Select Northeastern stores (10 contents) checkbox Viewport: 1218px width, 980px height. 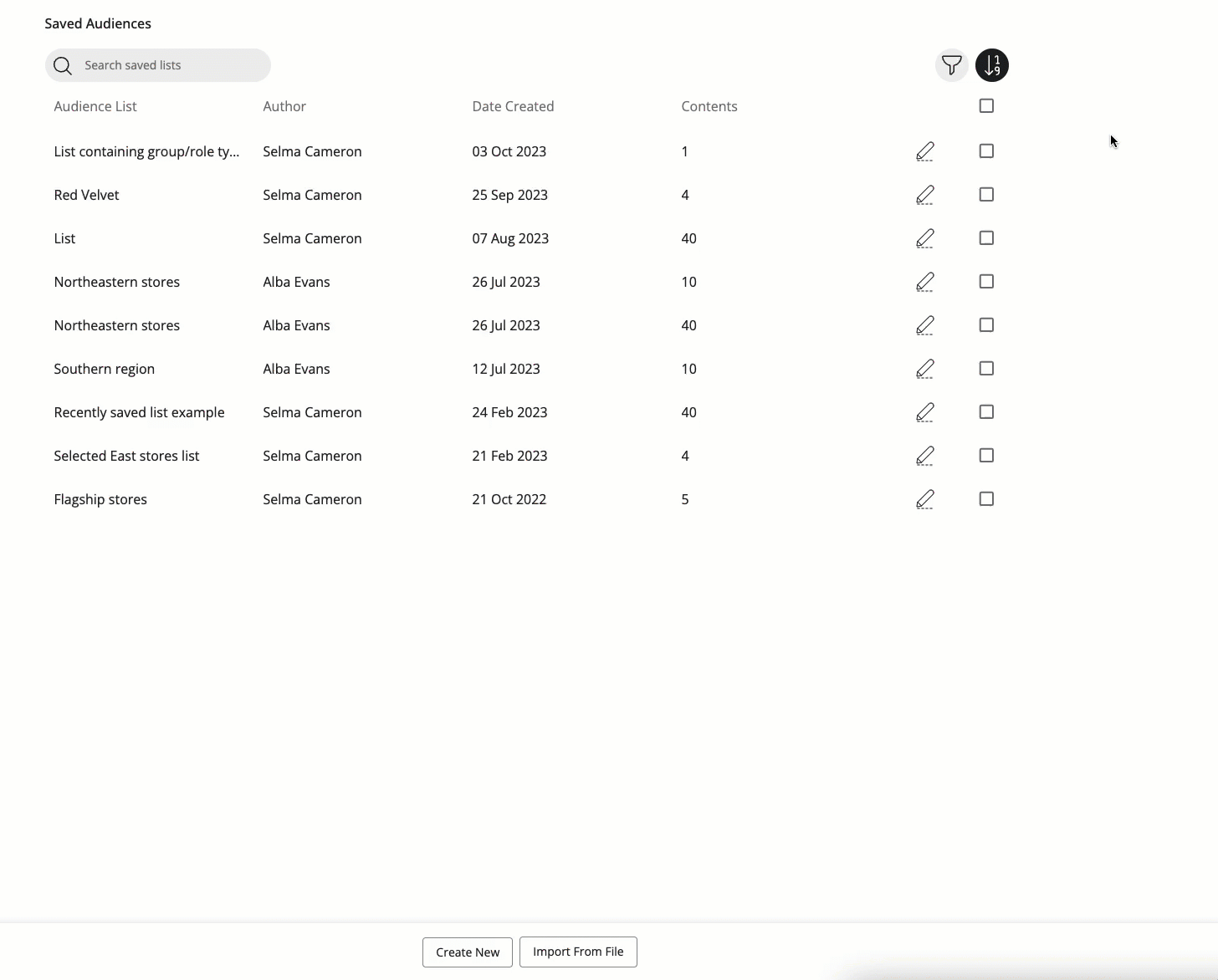tap(986, 282)
